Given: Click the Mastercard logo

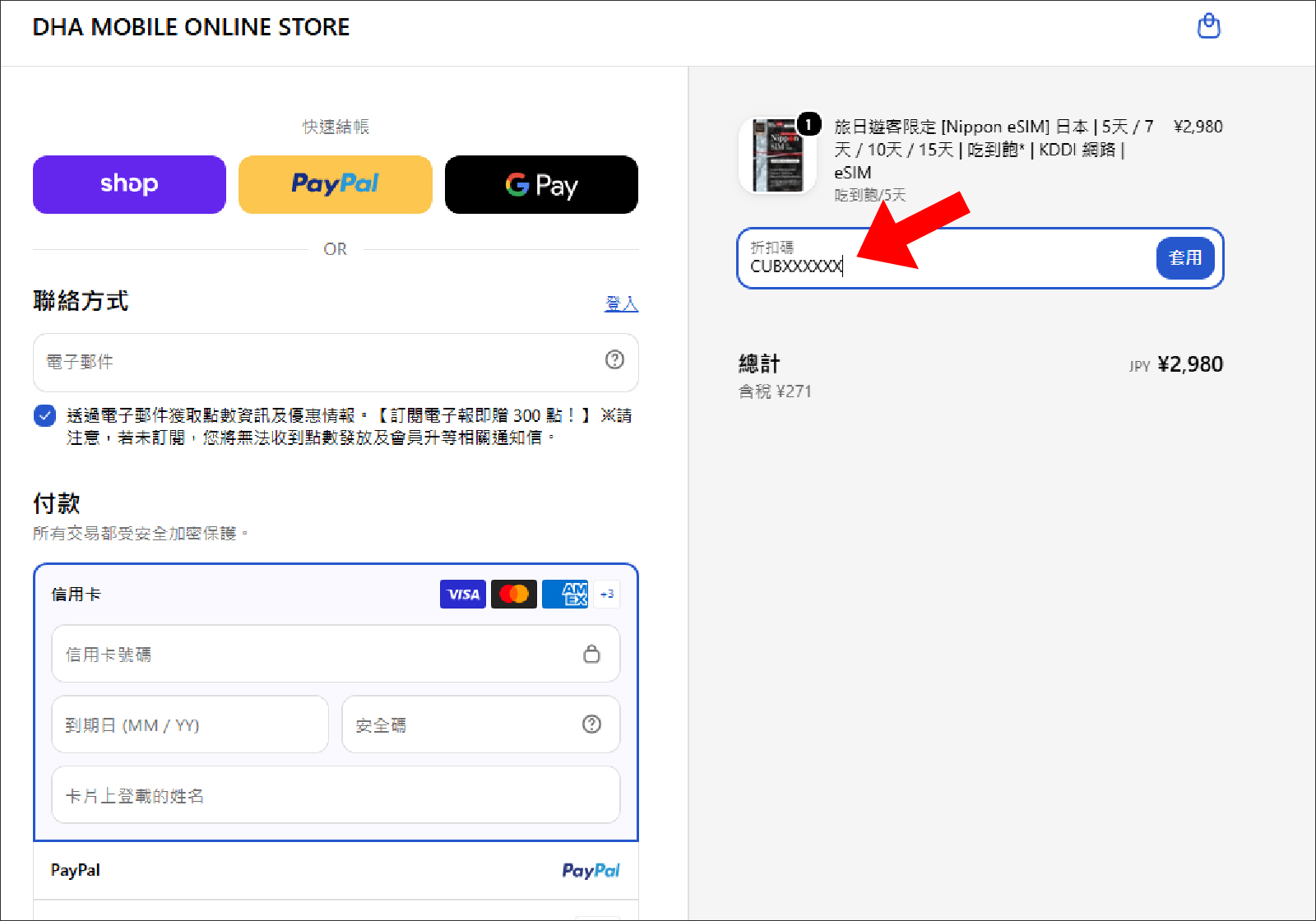Looking at the screenshot, I should click(x=514, y=594).
